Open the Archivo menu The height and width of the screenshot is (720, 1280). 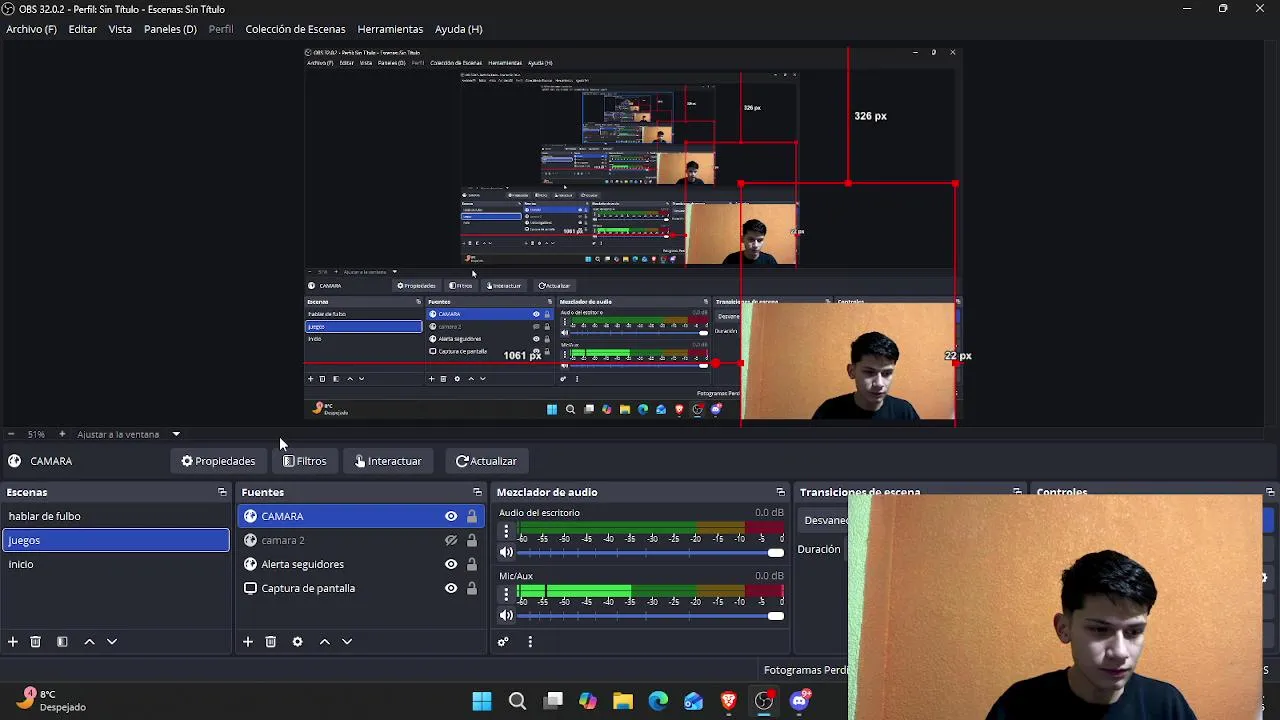31,29
